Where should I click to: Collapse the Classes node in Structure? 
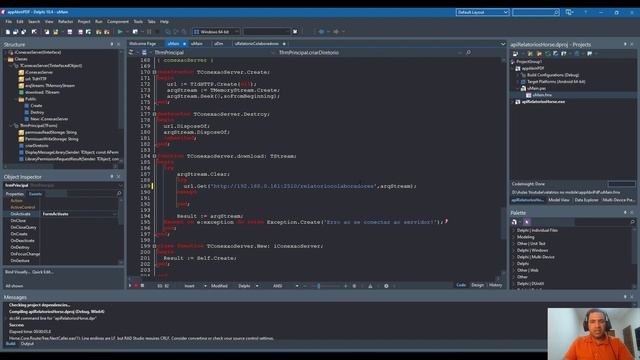click(6, 59)
